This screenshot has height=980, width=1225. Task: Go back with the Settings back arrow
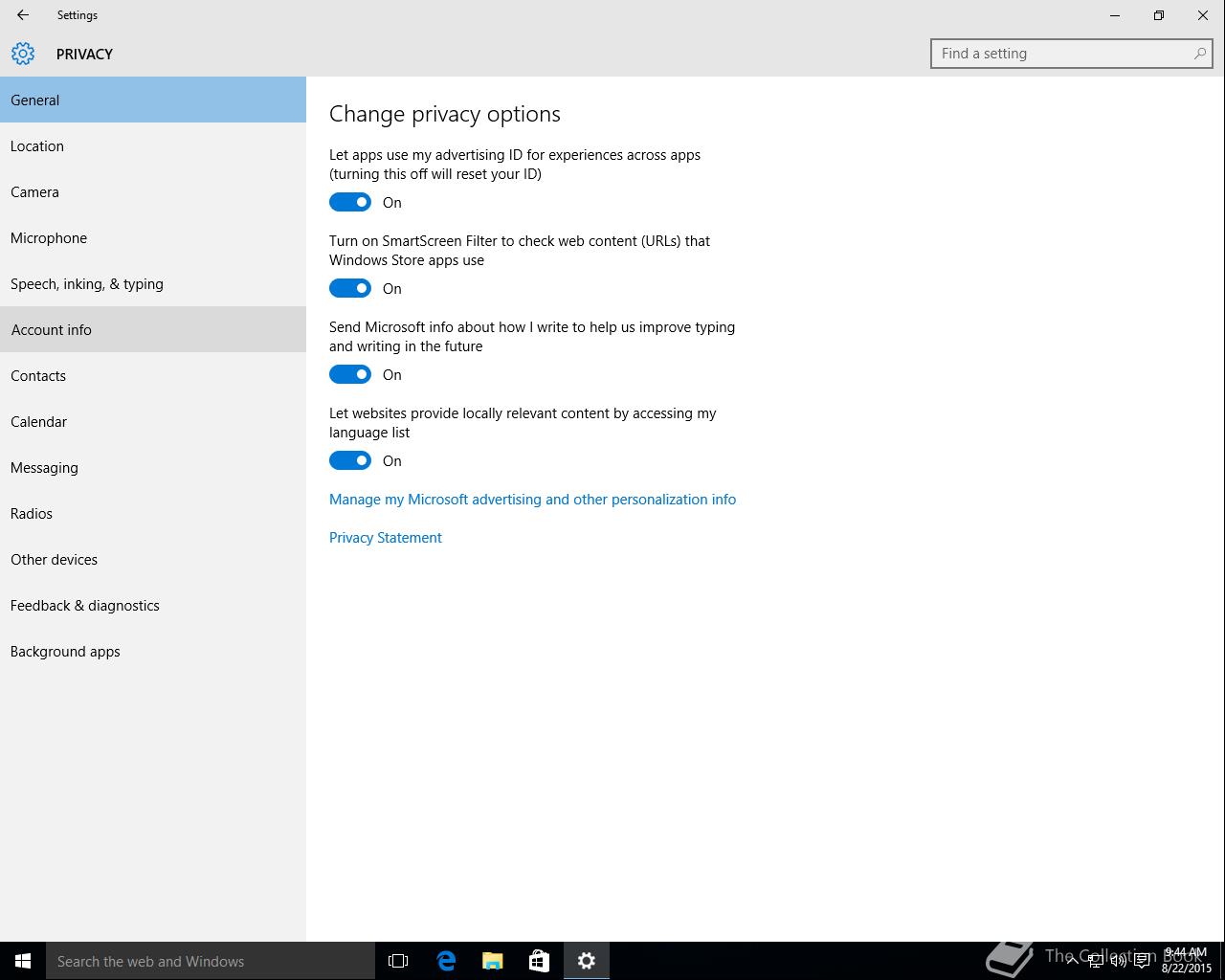pos(23,15)
